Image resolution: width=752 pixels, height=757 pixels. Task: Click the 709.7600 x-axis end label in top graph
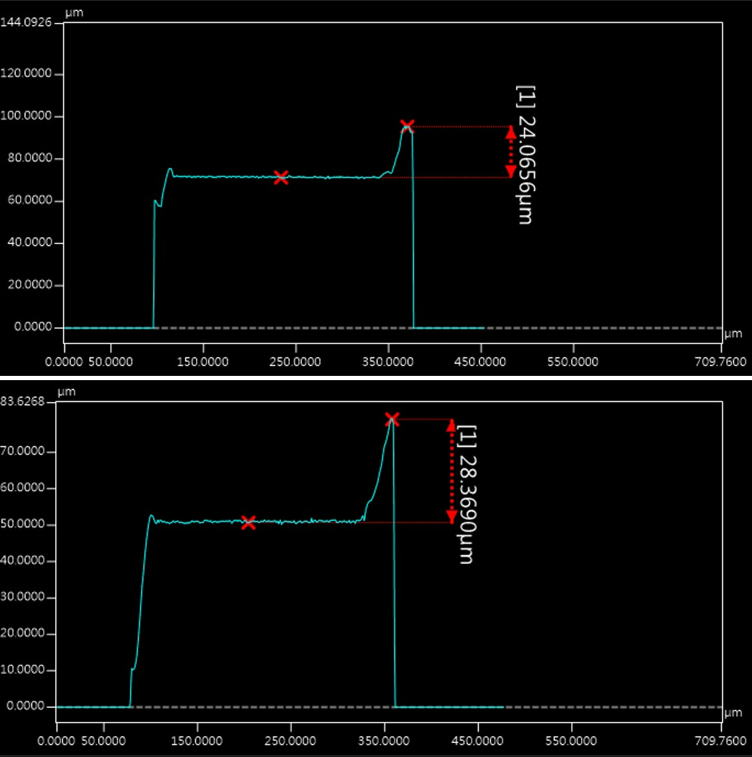tap(721, 361)
